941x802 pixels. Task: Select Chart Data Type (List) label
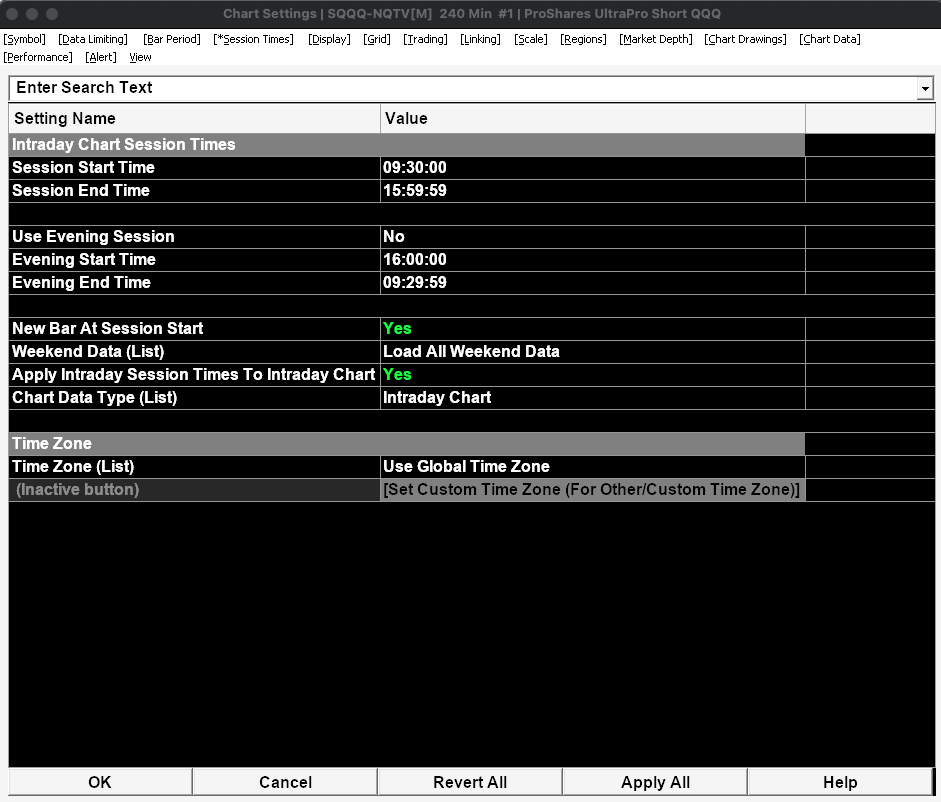[194, 397]
